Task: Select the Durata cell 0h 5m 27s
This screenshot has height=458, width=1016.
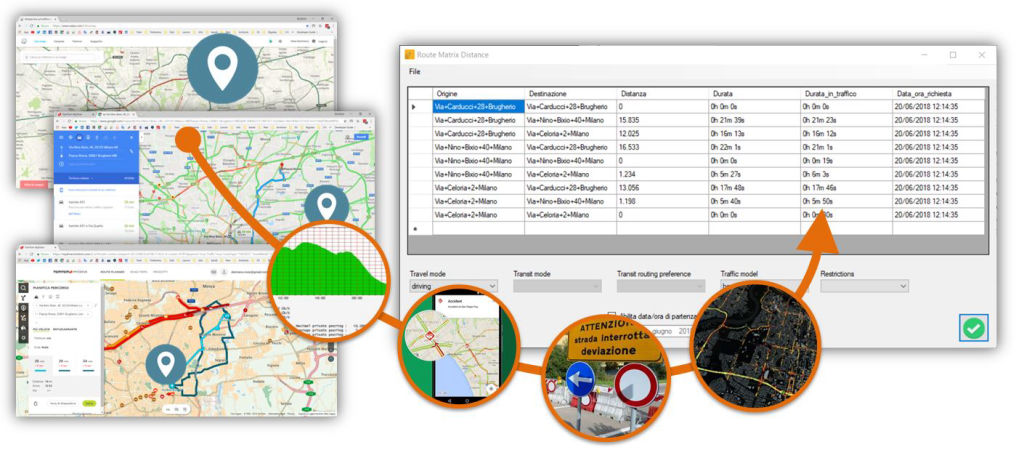Action: [x=754, y=174]
